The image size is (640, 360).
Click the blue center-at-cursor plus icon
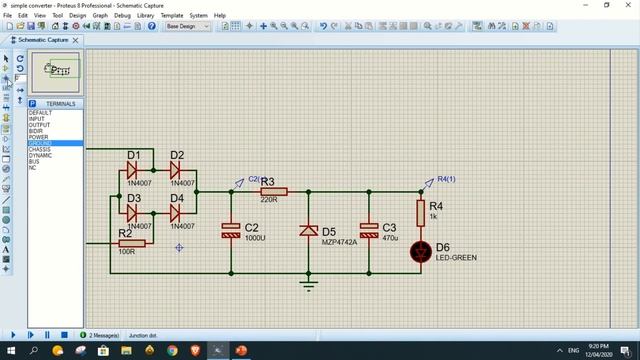pyautogui.click(x=263, y=26)
